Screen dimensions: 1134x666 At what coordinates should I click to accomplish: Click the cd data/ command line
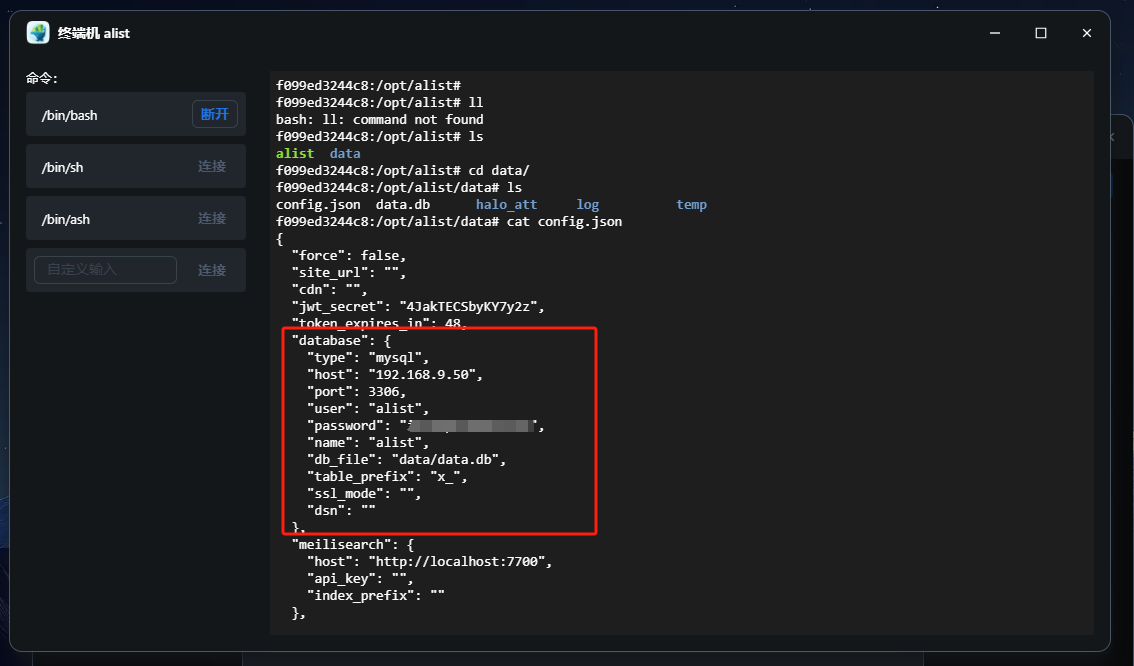click(x=403, y=171)
